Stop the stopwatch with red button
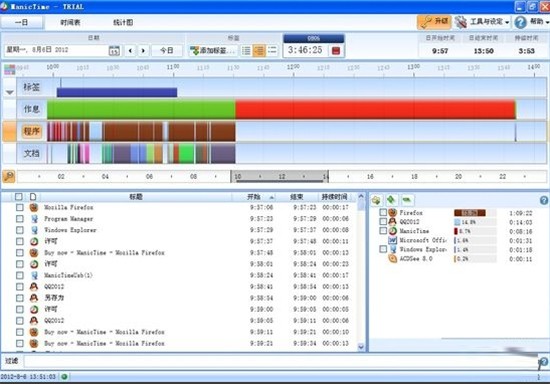The height and width of the screenshot is (384, 550). coord(336,50)
